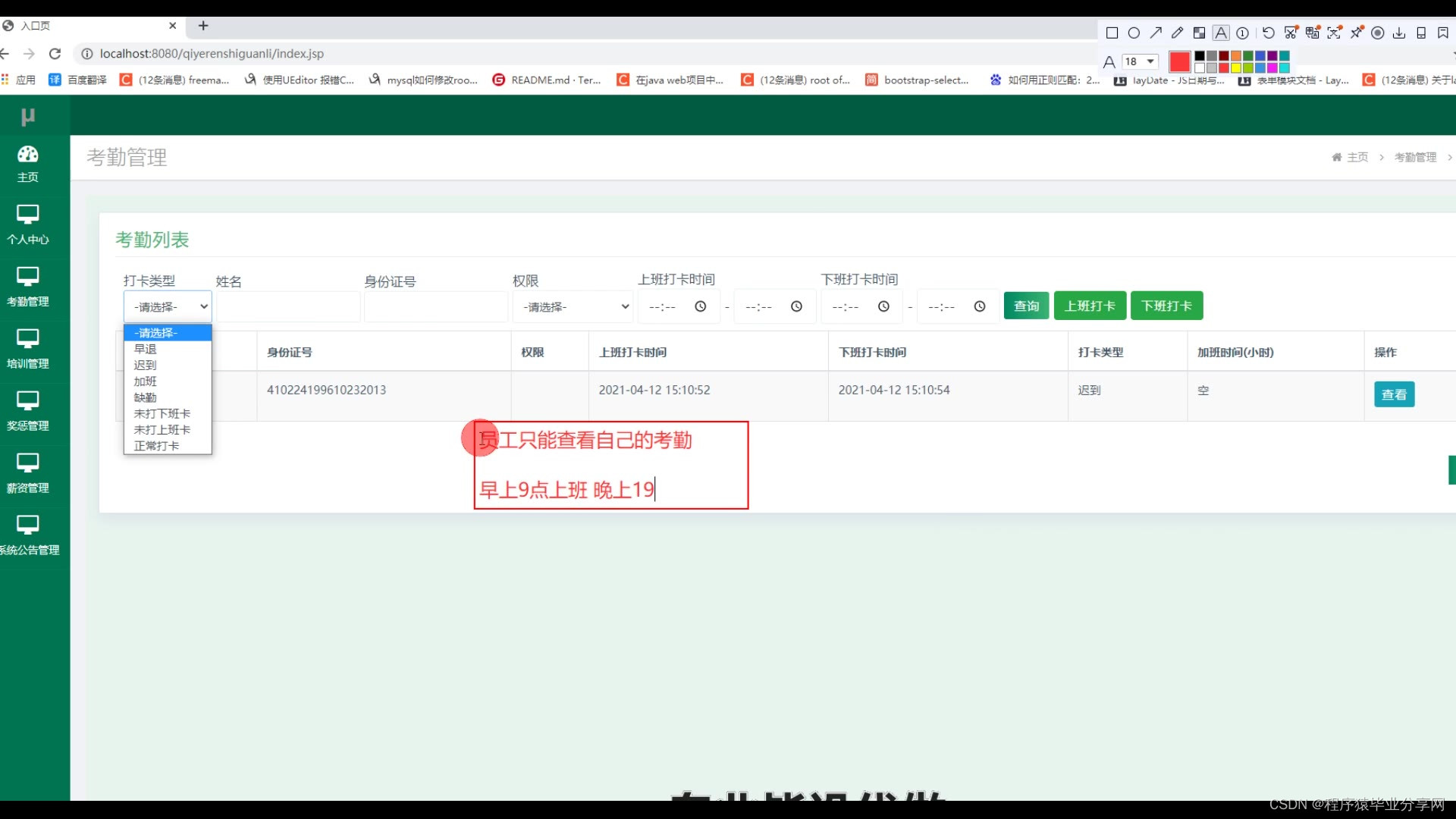Click clock icon in first 上班打卡时间 field
The height and width of the screenshot is (819, 1456).
pos(701,306)
